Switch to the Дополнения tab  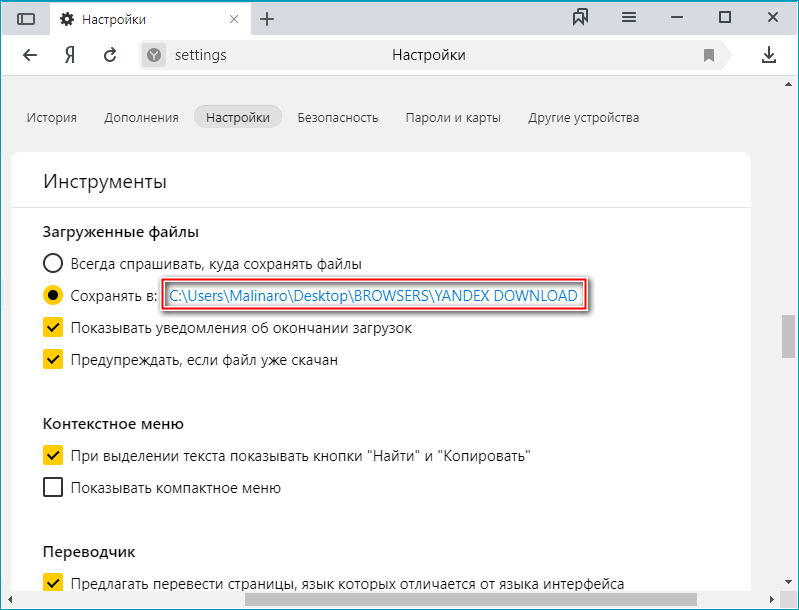141,118
